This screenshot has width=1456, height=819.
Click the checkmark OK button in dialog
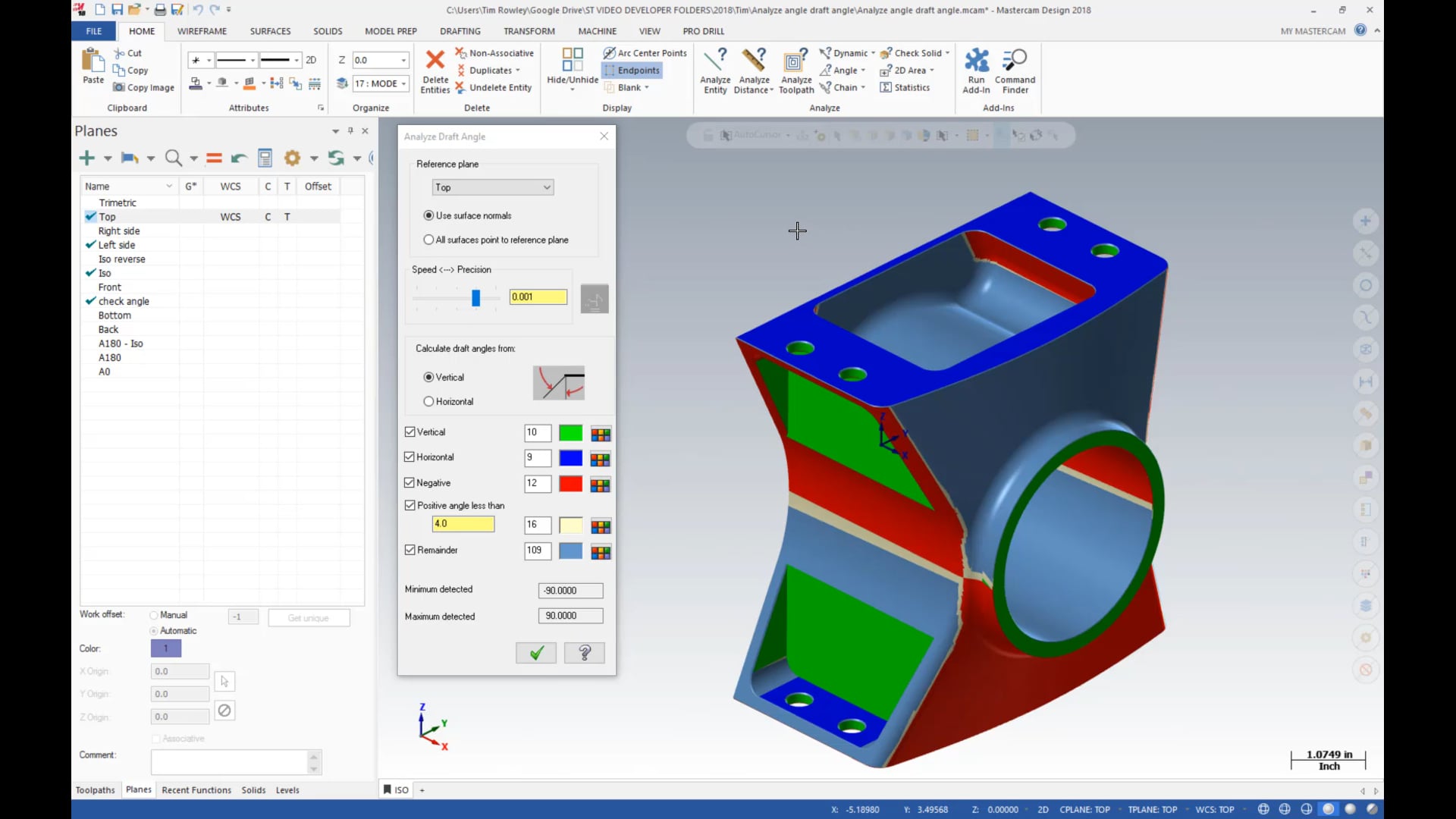(x=536, y=652)
